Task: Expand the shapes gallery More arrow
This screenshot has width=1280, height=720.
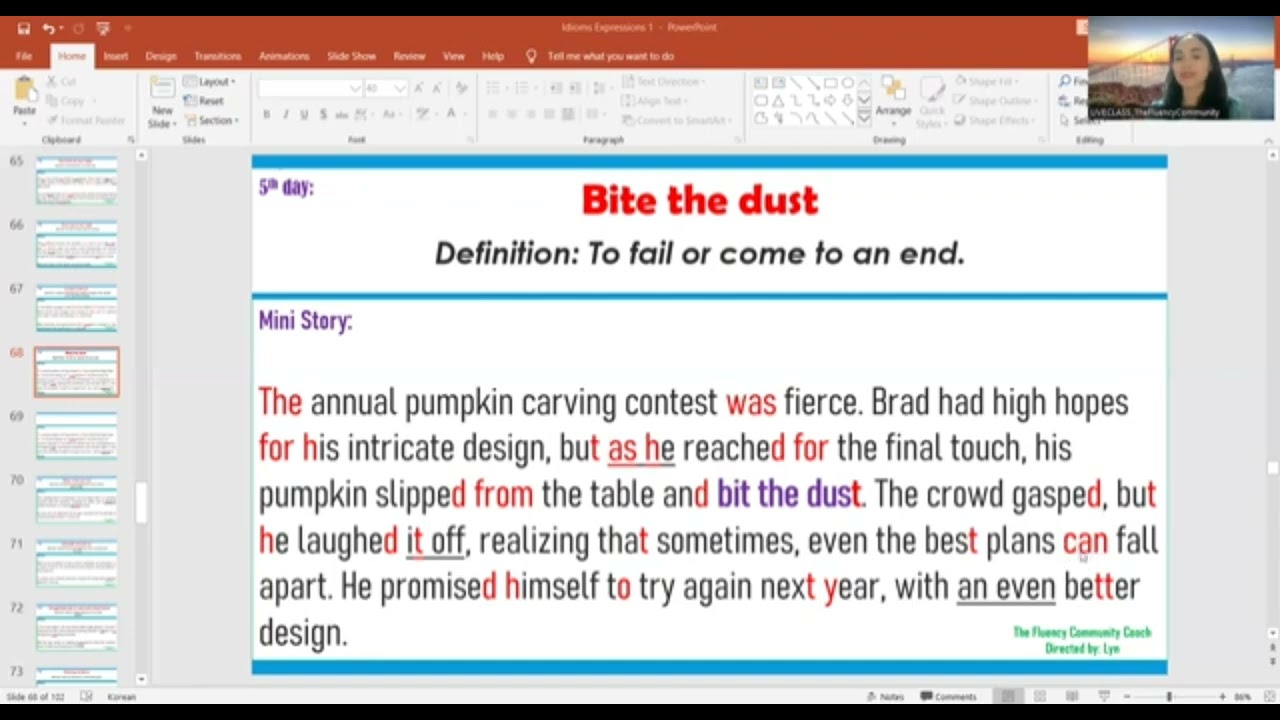Action: tap(865, 119)
